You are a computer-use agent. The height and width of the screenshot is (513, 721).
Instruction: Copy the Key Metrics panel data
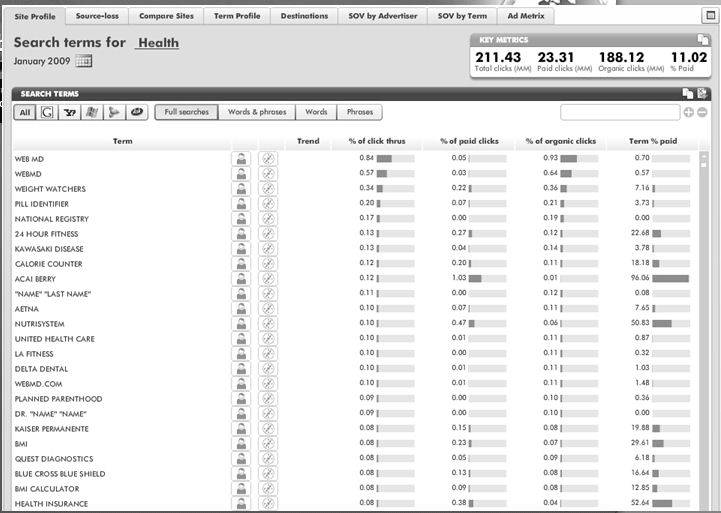[x=703, y=40]
